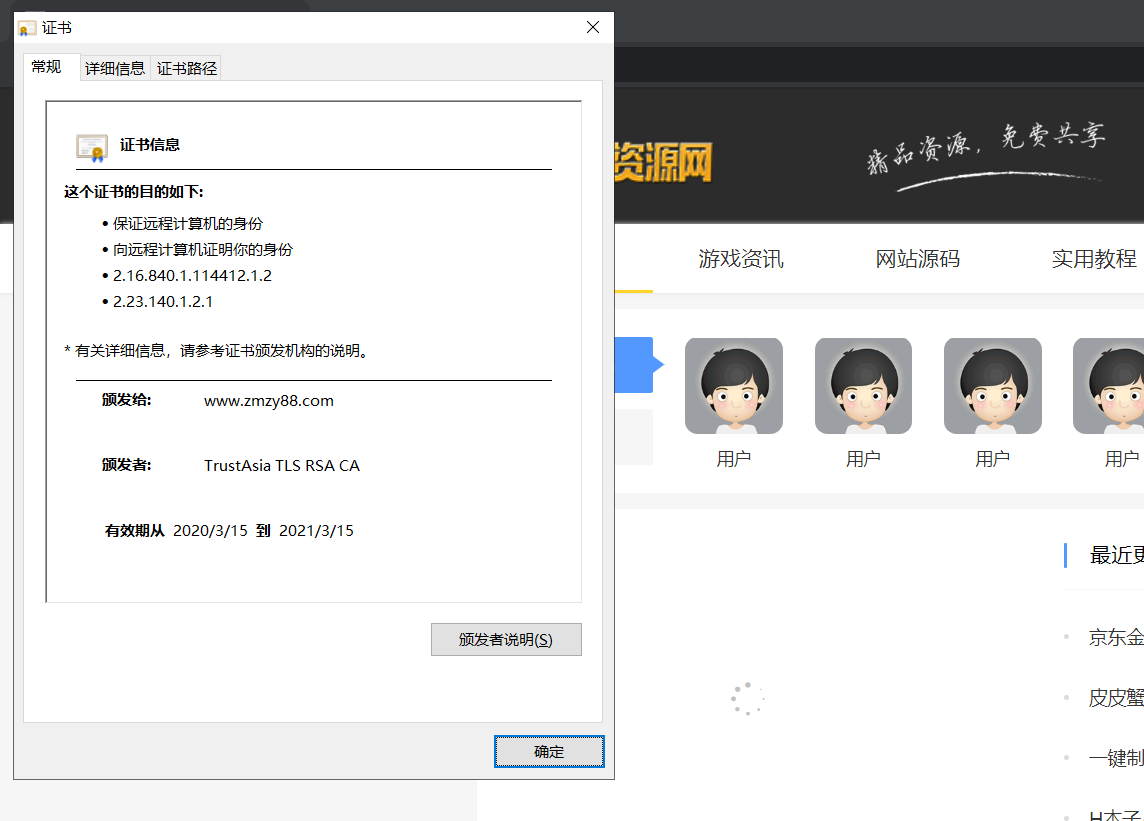Screen dimensions: 1144x821
Task: Select the second 用户 avatar icon
Action: pos(862,385)
